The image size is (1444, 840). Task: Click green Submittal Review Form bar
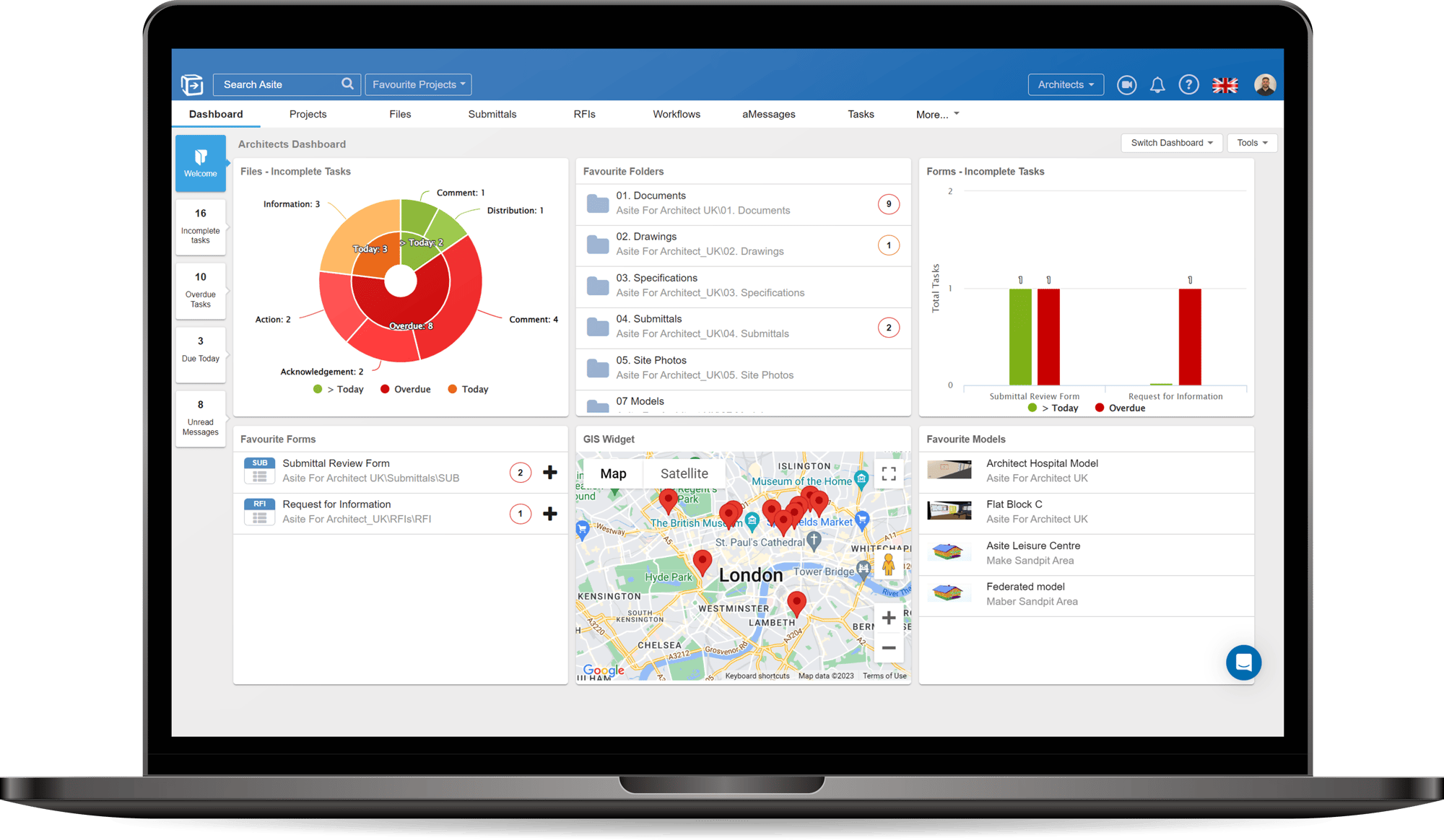(1020, 337)
